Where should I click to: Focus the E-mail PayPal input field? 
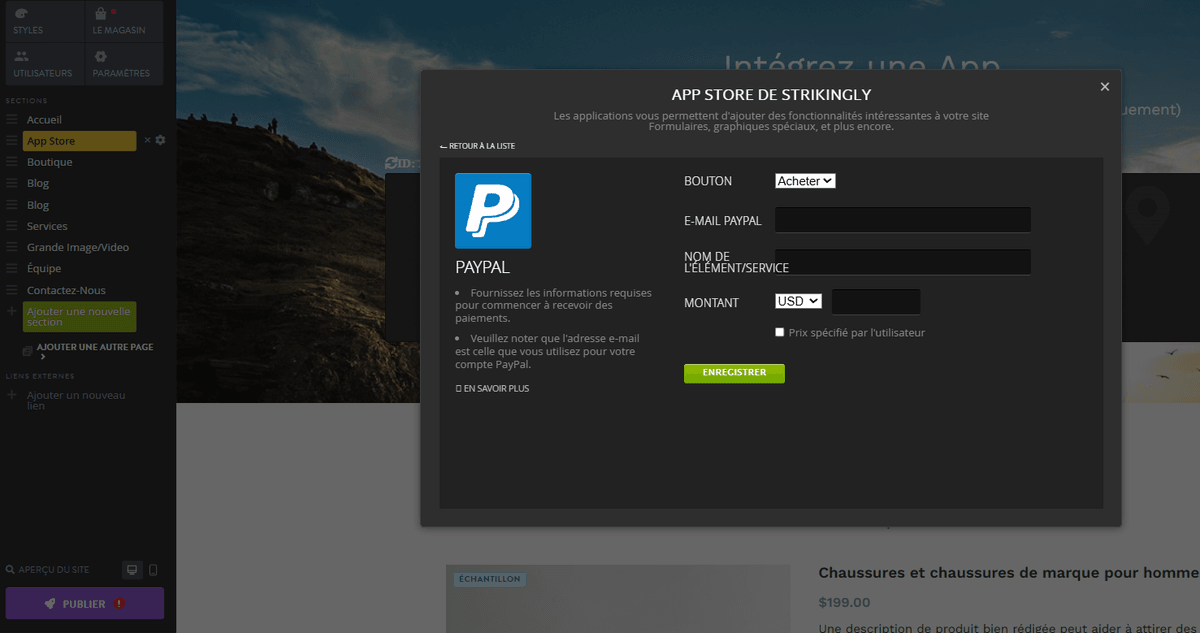[903, 220]
